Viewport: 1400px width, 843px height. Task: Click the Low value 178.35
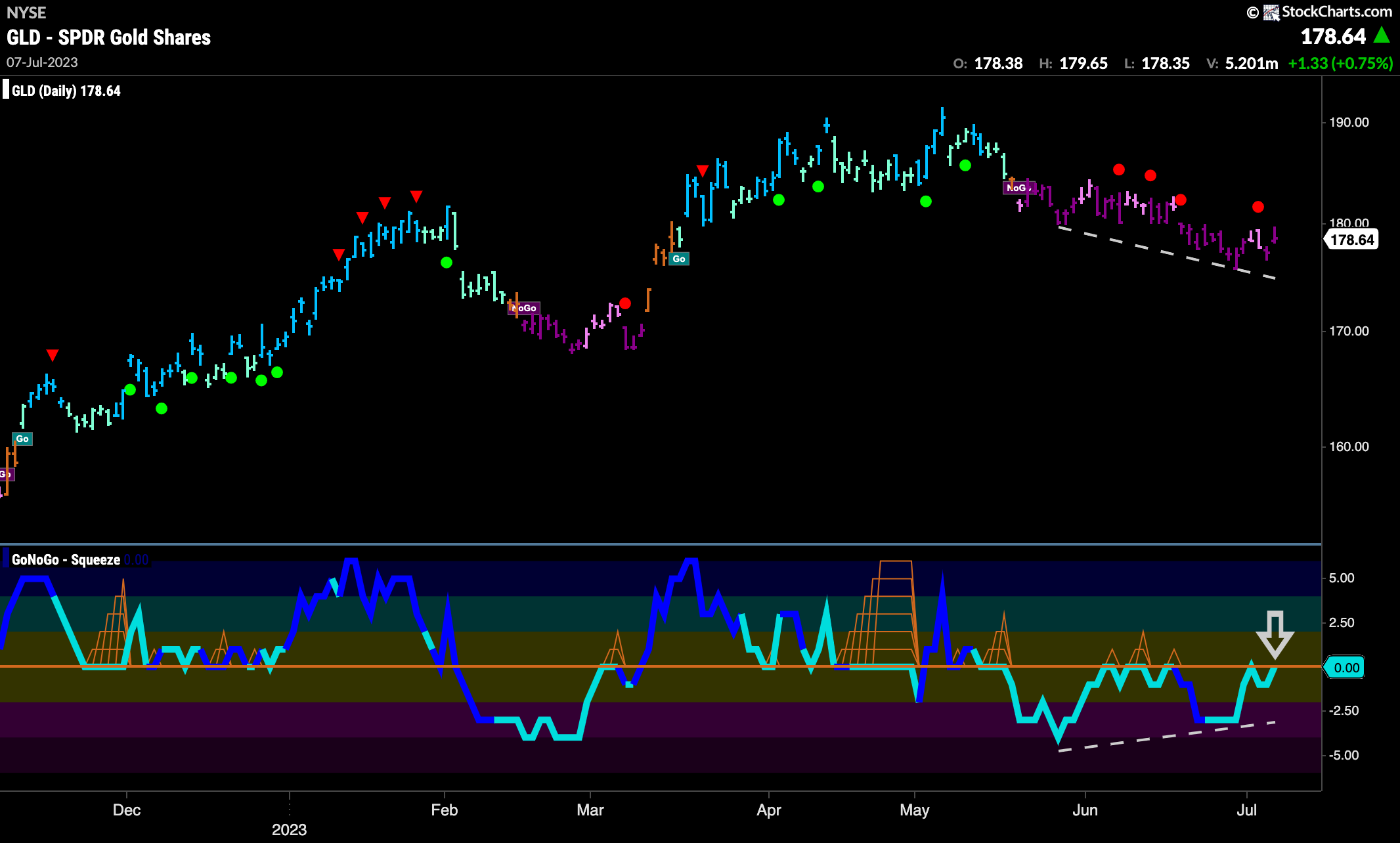[x=1166, y=64]
